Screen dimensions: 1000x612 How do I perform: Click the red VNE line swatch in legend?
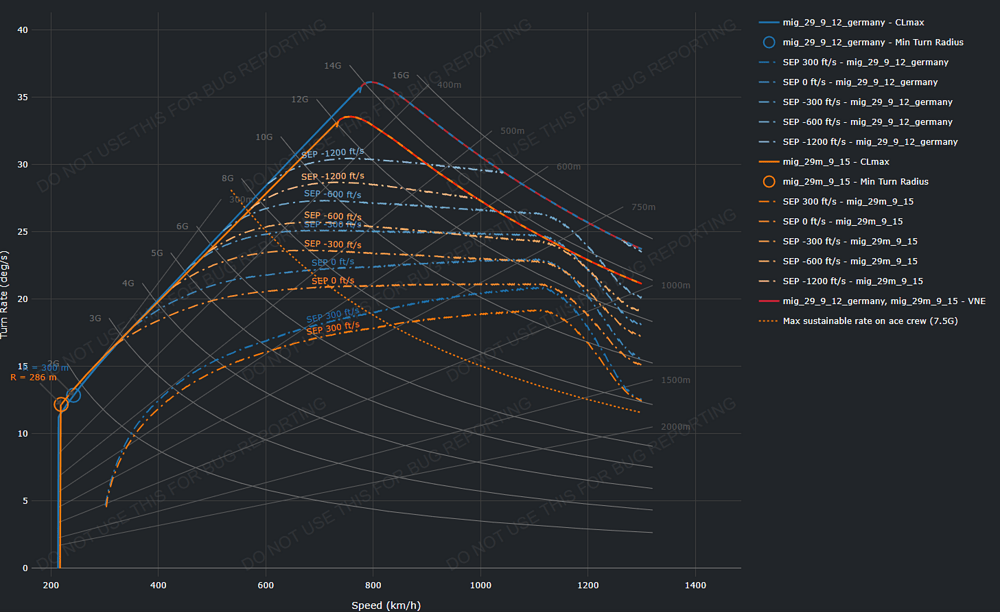coord(768,301)
